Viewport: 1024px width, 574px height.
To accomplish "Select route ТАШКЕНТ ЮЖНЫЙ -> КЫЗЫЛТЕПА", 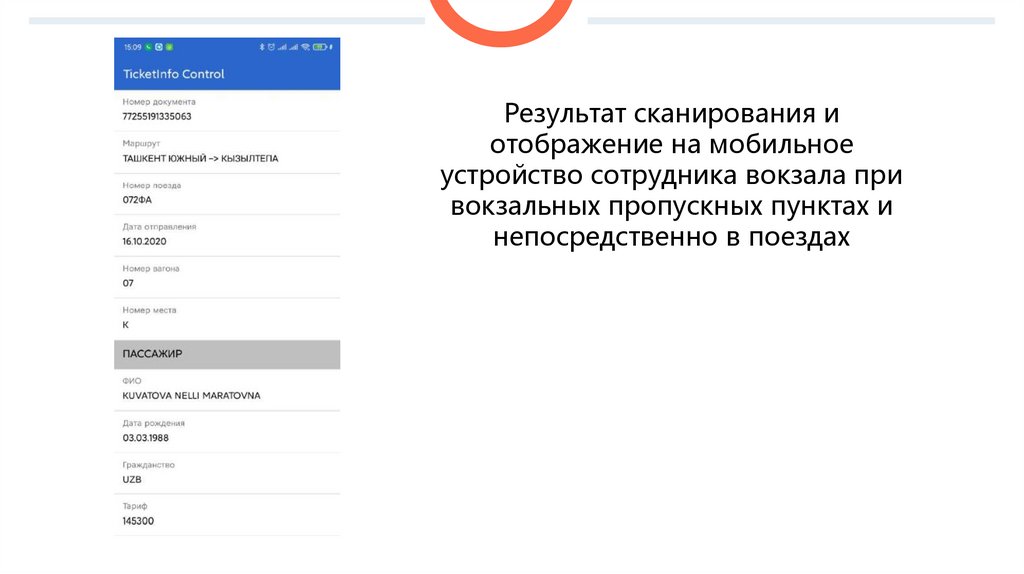I will [x=200, y=158].
